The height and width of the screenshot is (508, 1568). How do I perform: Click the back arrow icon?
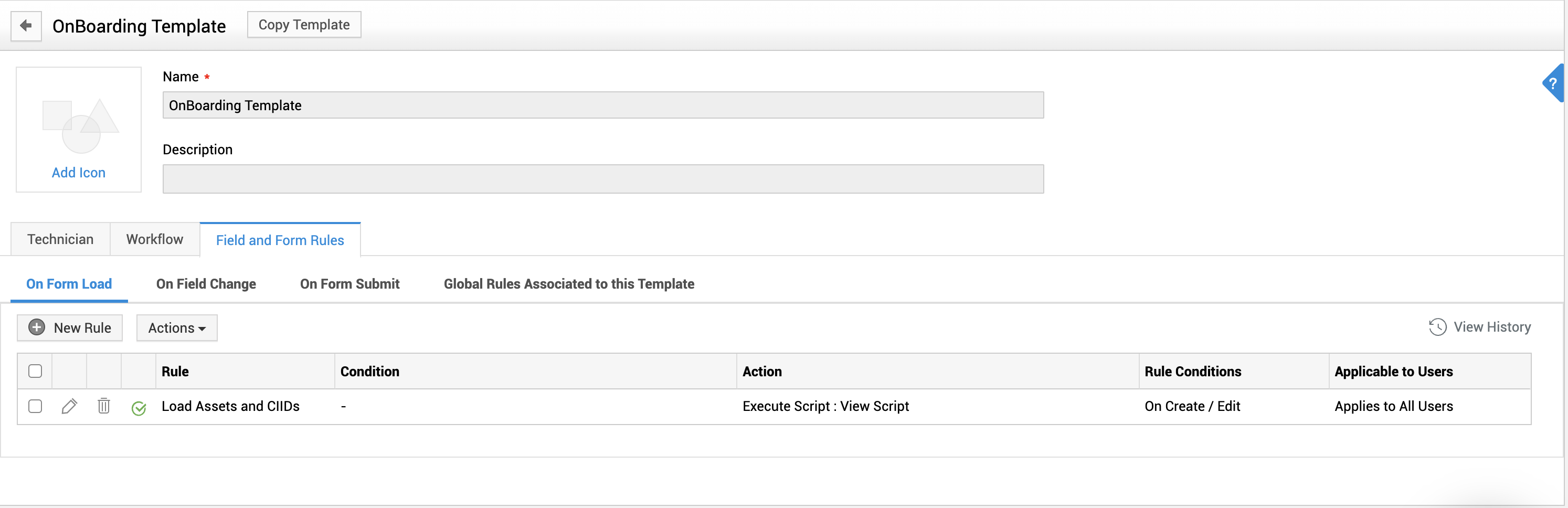26,26
